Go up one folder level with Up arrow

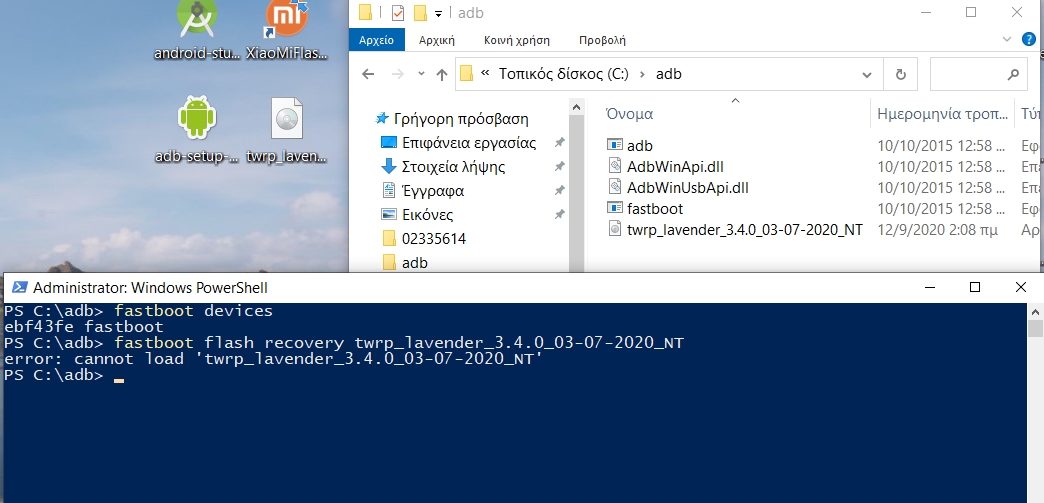point(442,74)
